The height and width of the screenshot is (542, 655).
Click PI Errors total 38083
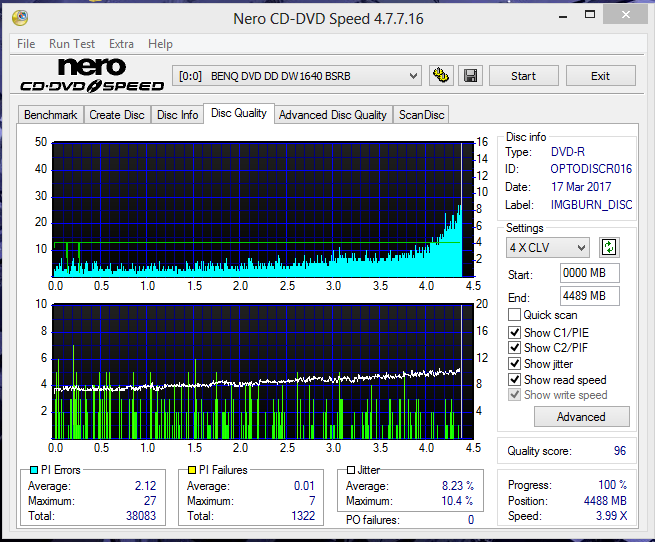(141, 516)
